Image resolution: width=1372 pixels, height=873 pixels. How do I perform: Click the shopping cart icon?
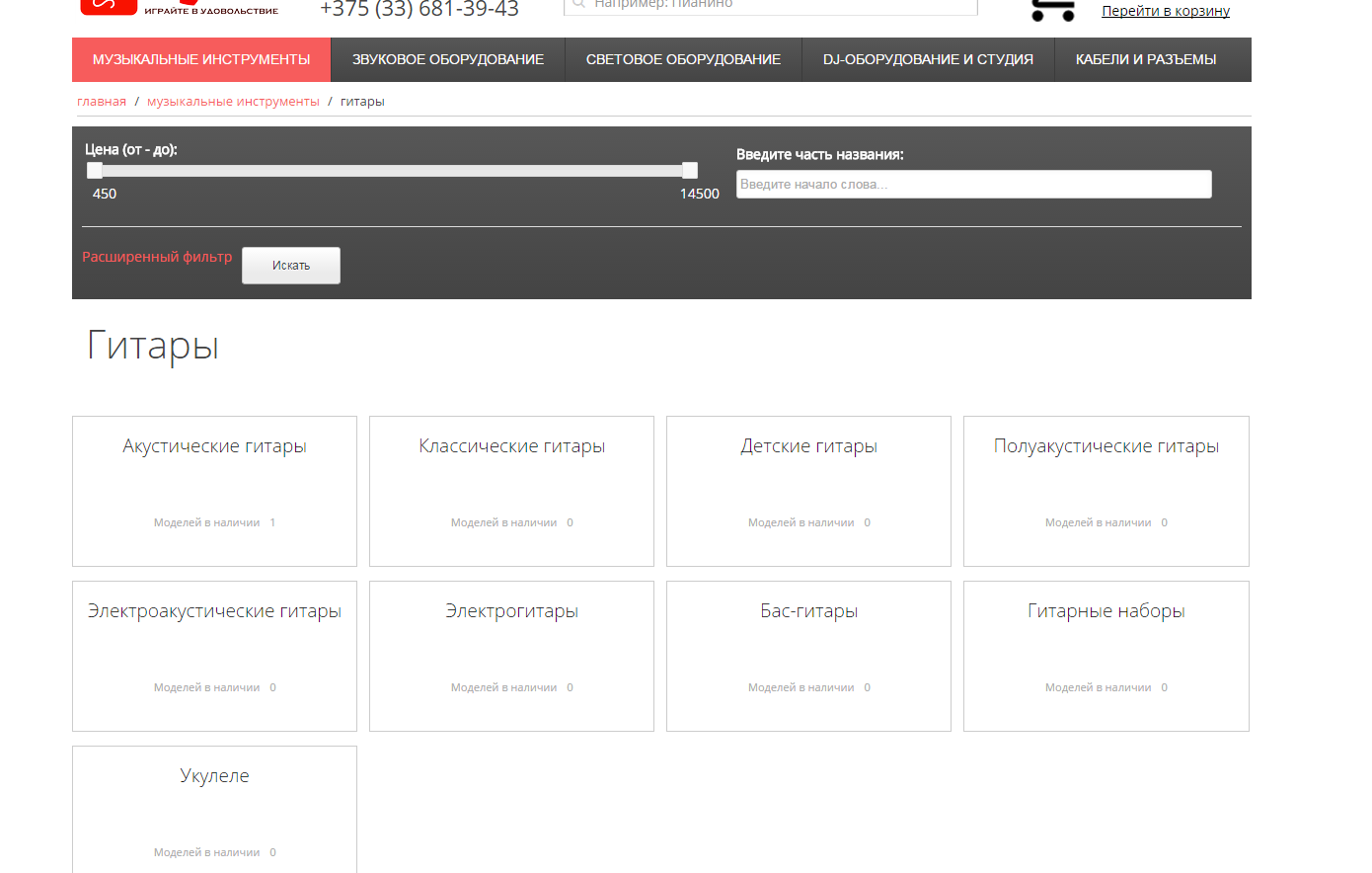pyautogui.click(x=1052, y=9)
